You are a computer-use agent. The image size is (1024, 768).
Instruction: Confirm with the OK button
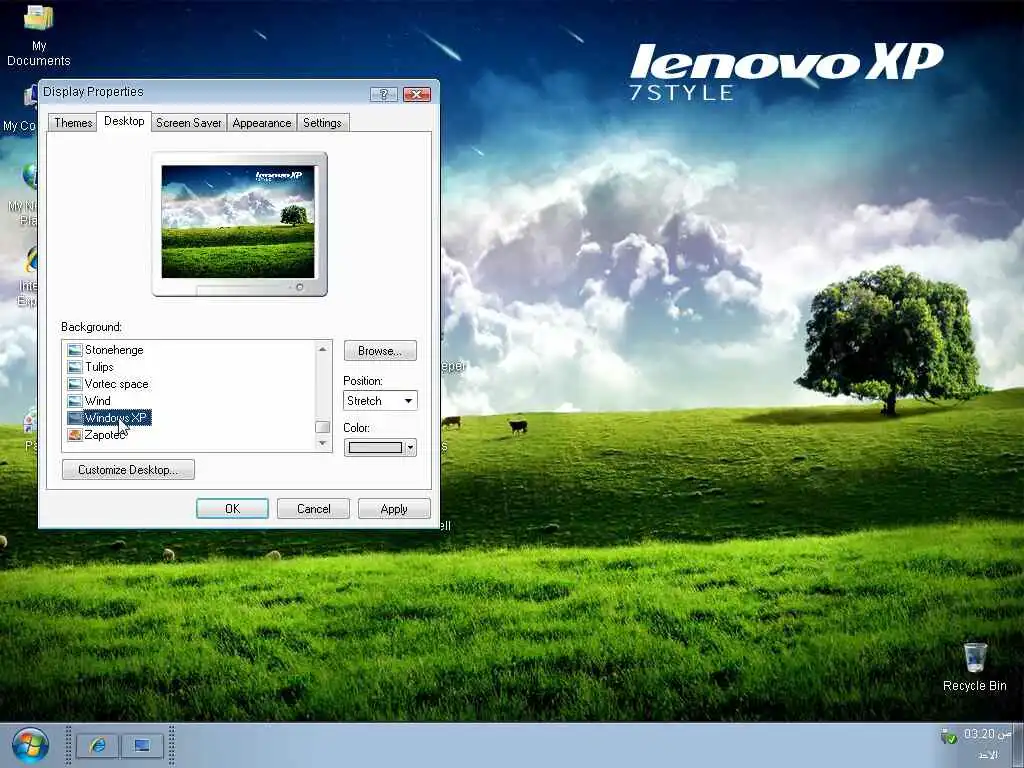(232, 509)
